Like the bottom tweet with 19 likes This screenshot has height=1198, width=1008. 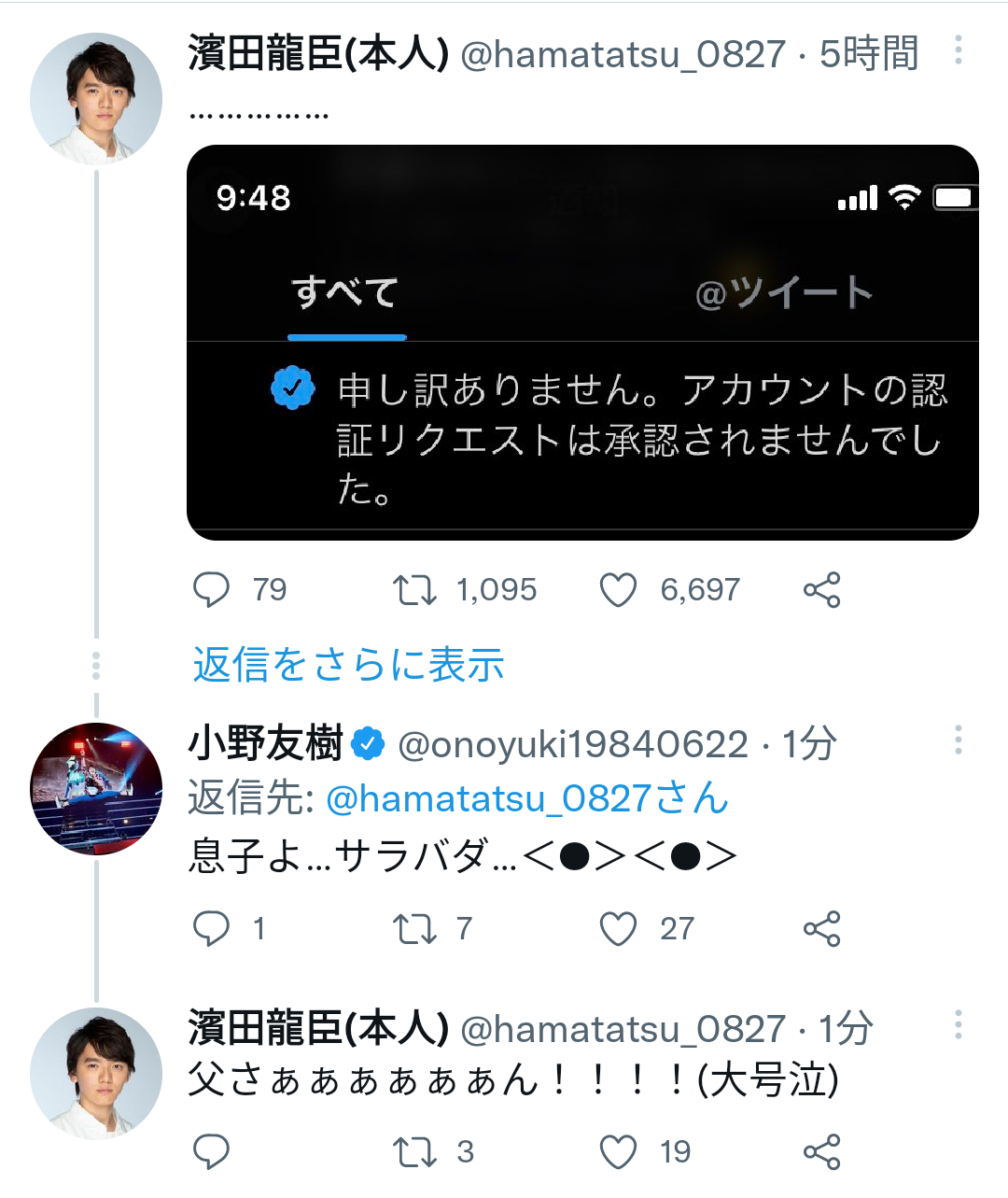(618, 1152)
